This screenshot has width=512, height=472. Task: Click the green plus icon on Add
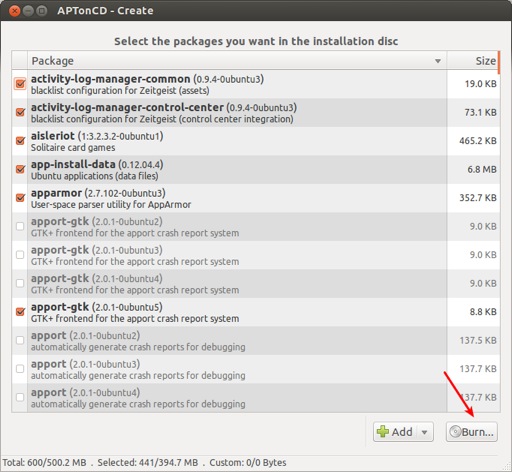pyautogui.click(x=383, y=432)
